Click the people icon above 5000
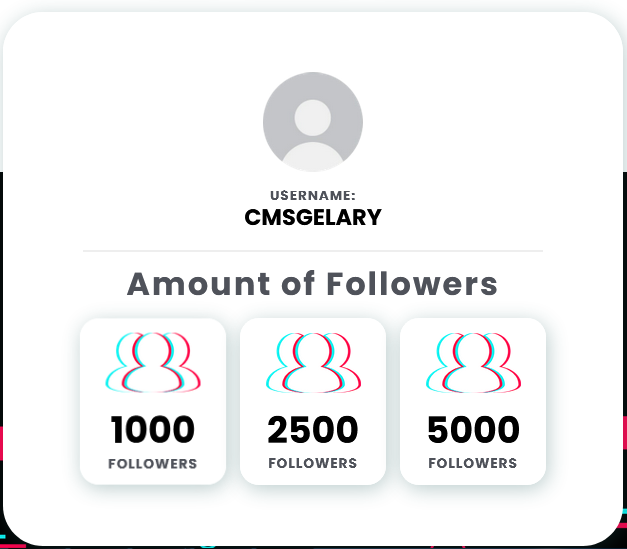The height and width of the screenshot is (549, 627). coord(473,362)
